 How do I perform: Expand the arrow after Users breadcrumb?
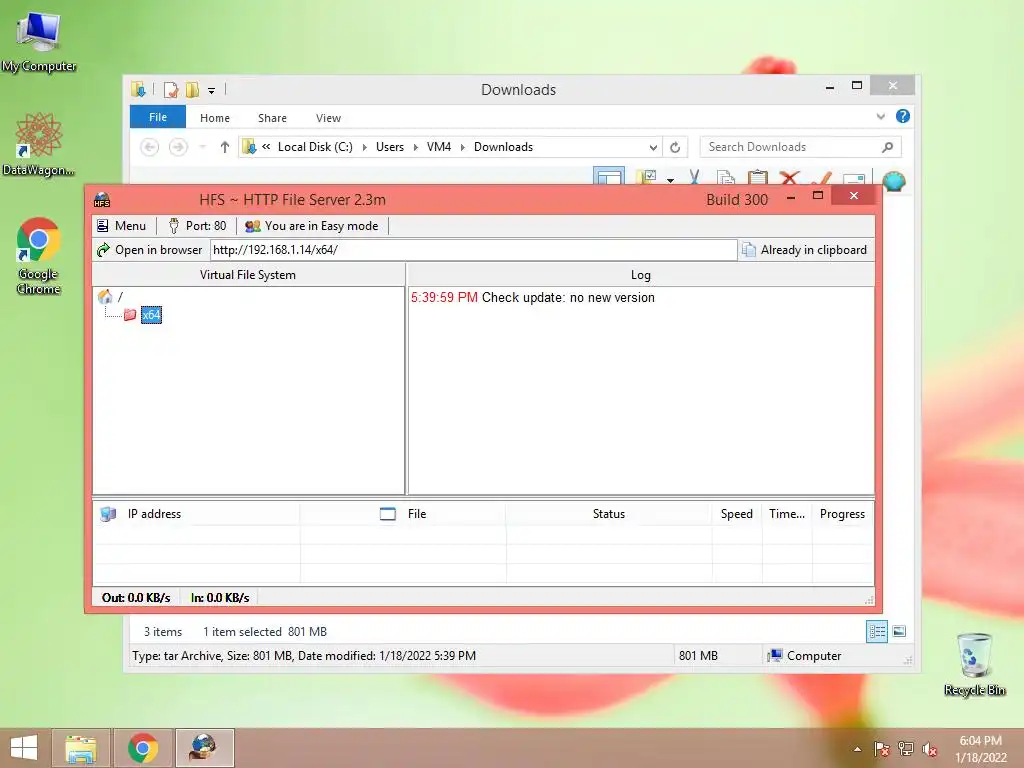click(x=415, y=148)
